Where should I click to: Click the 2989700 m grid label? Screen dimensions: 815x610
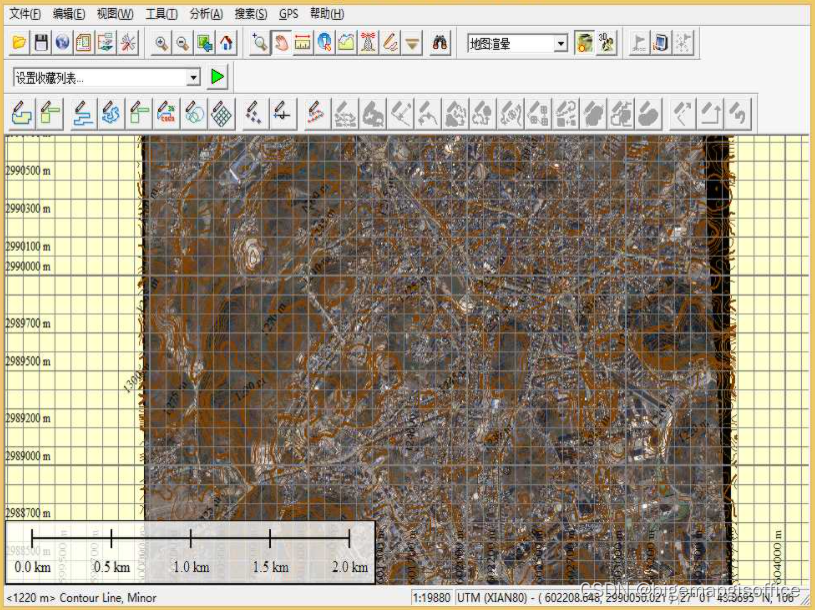pos(28,323)
